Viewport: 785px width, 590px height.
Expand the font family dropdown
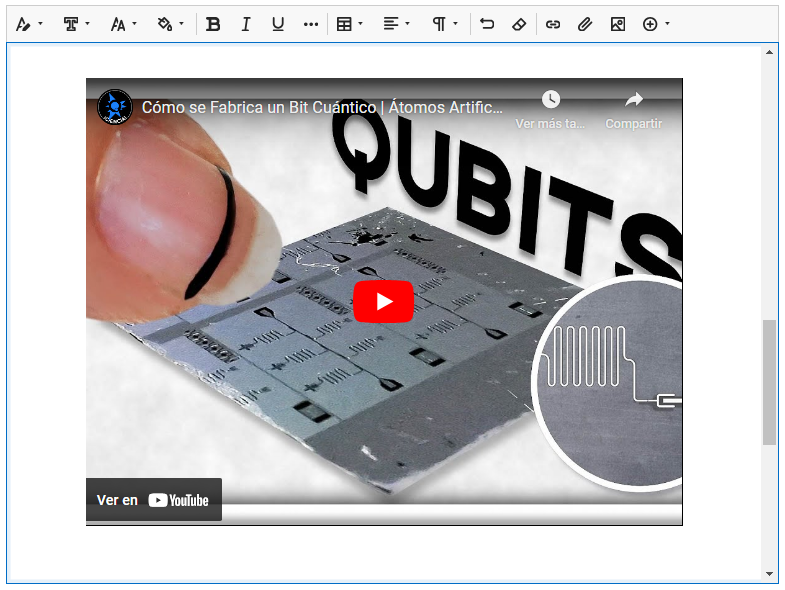click(76, 24)
